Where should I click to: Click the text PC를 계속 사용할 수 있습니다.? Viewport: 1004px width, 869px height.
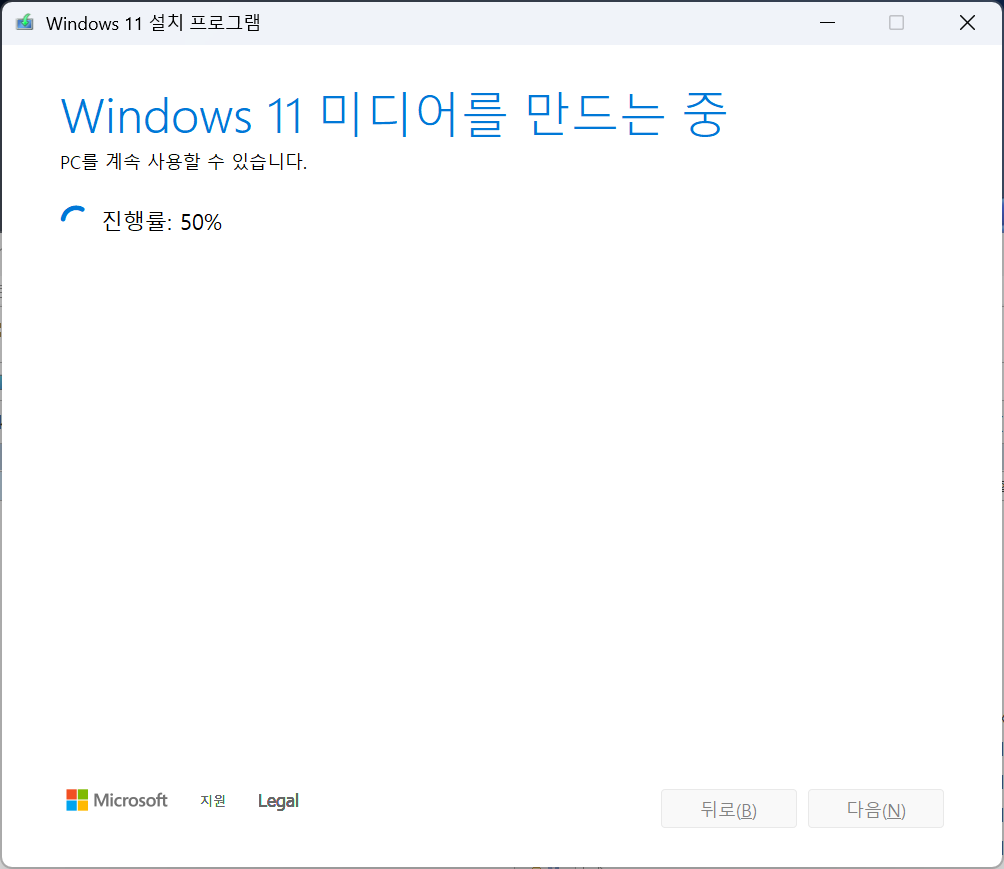click(184, 161)
